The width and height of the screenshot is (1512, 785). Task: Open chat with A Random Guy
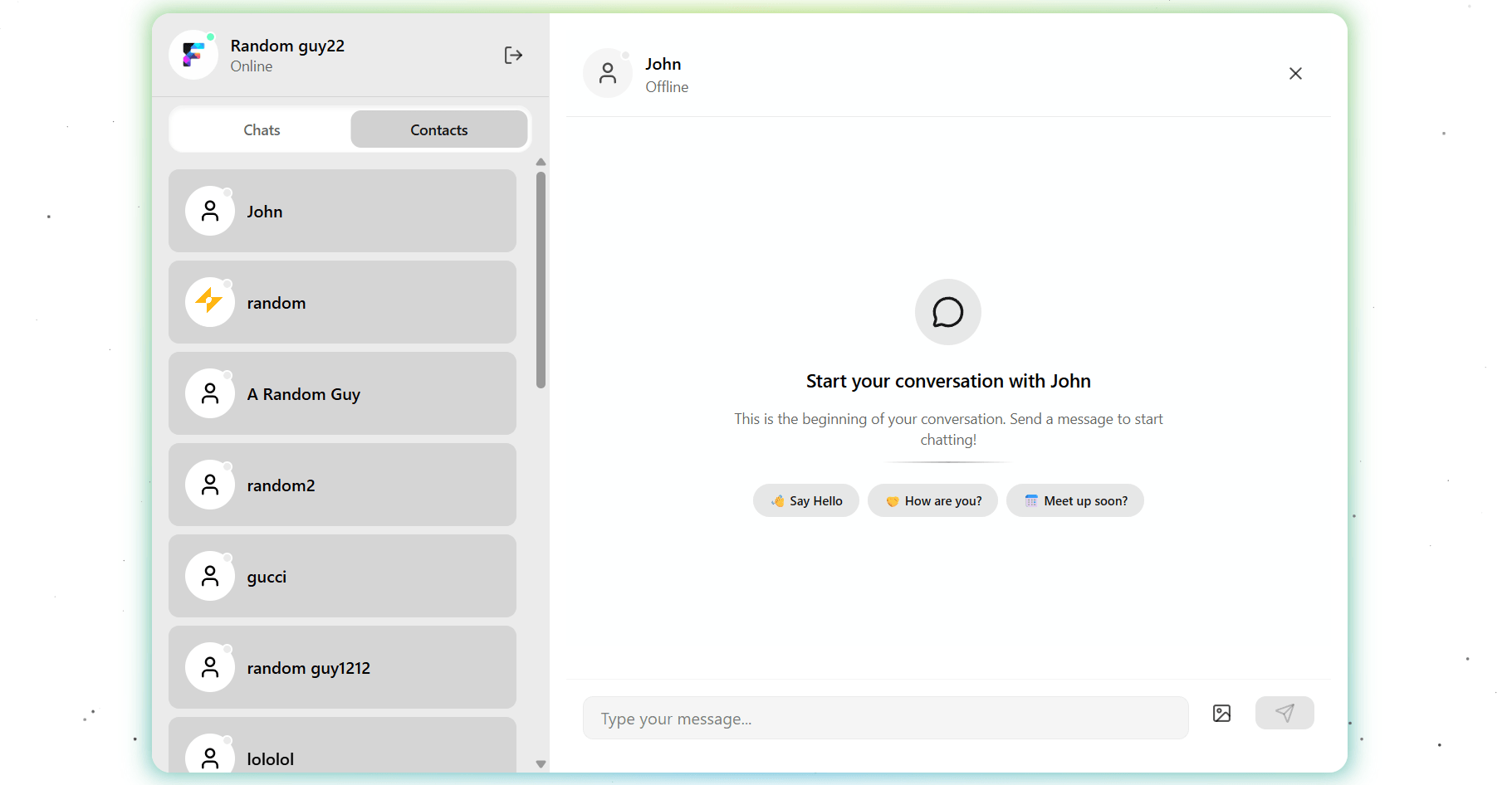(x=342, y=393)
